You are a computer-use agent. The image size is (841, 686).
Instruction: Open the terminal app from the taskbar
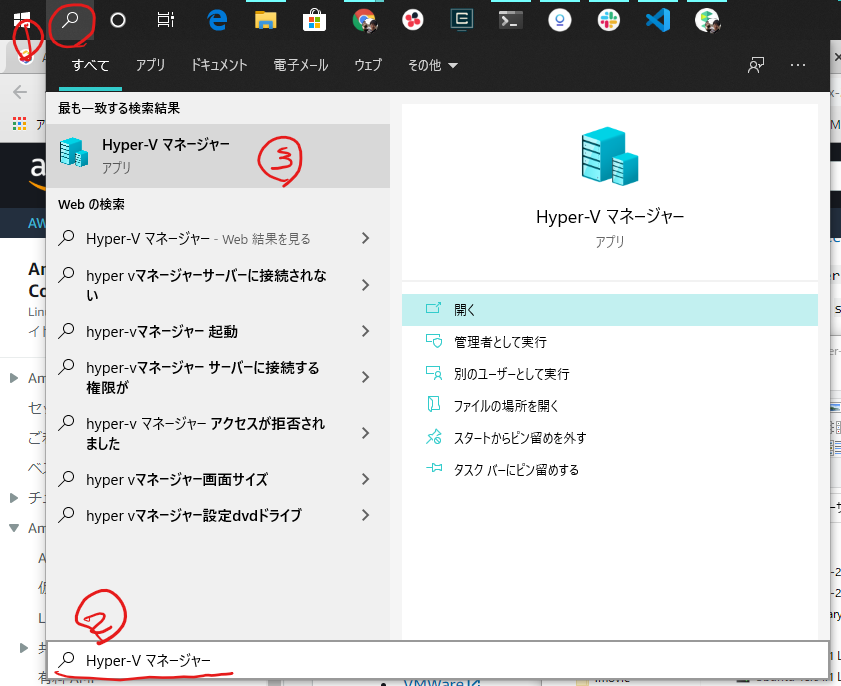(511, 20)
